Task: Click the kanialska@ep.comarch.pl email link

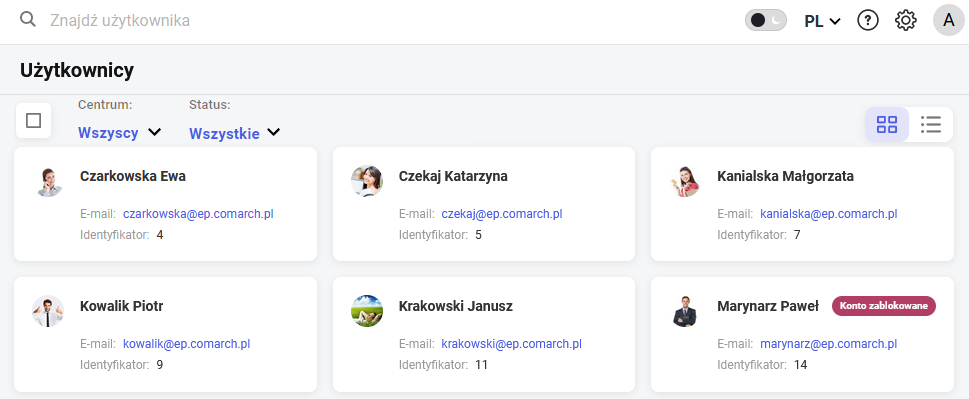Action: pos(829,214)
